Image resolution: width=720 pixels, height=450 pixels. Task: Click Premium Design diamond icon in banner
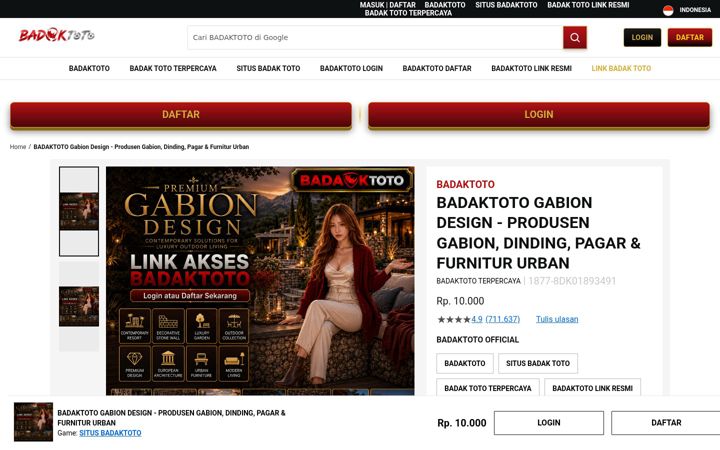[135, 363]
